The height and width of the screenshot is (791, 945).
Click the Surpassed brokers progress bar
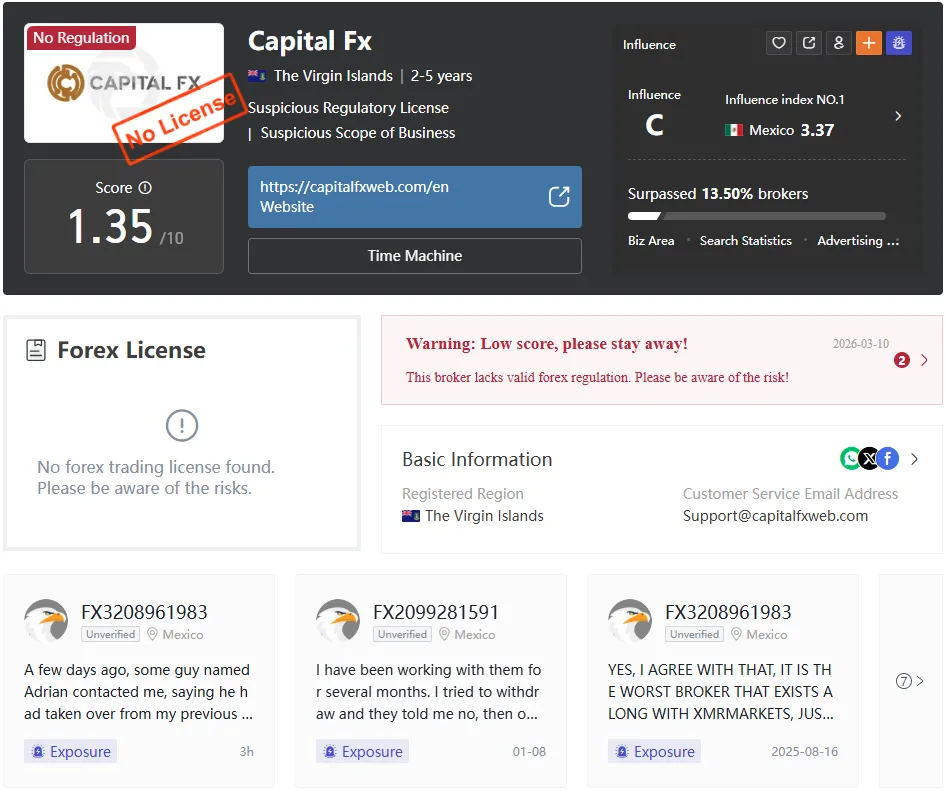click(757, 216)
